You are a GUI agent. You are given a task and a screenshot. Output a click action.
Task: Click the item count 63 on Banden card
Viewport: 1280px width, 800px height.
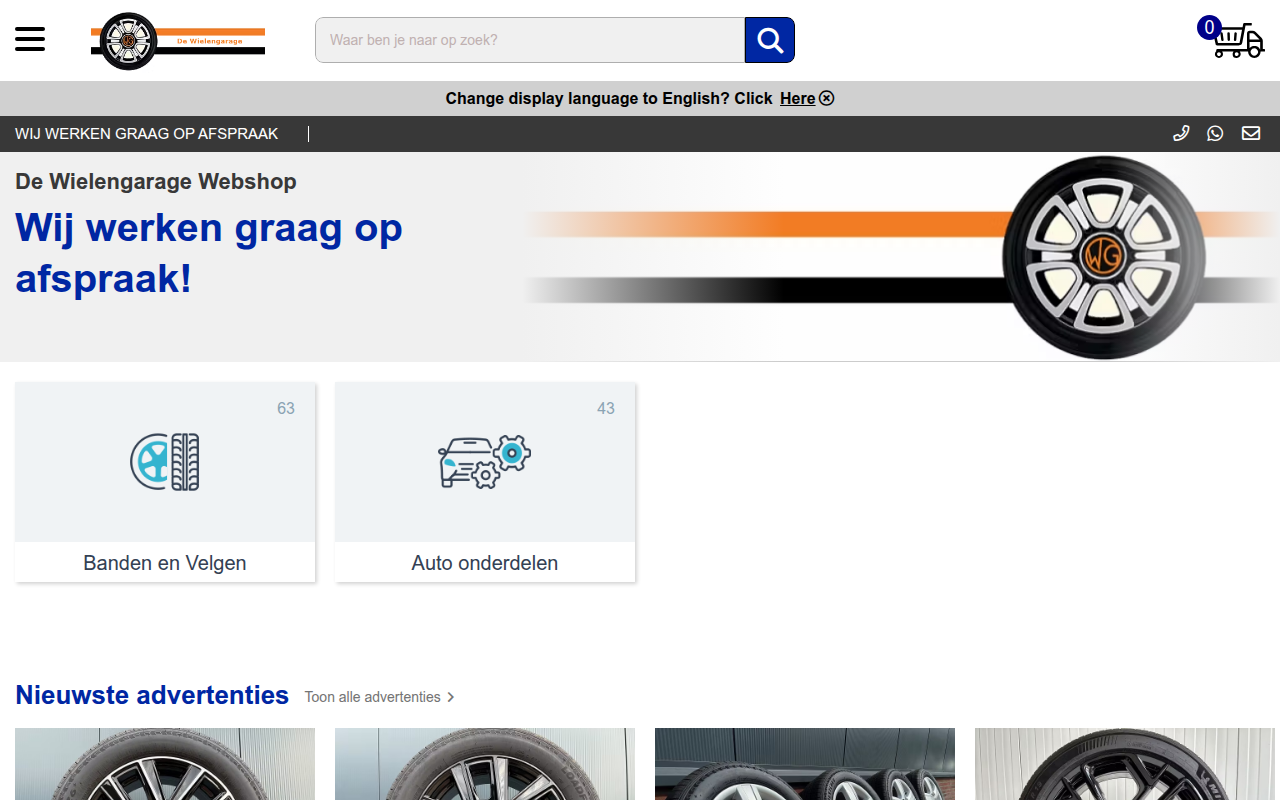tap(286, 408)
